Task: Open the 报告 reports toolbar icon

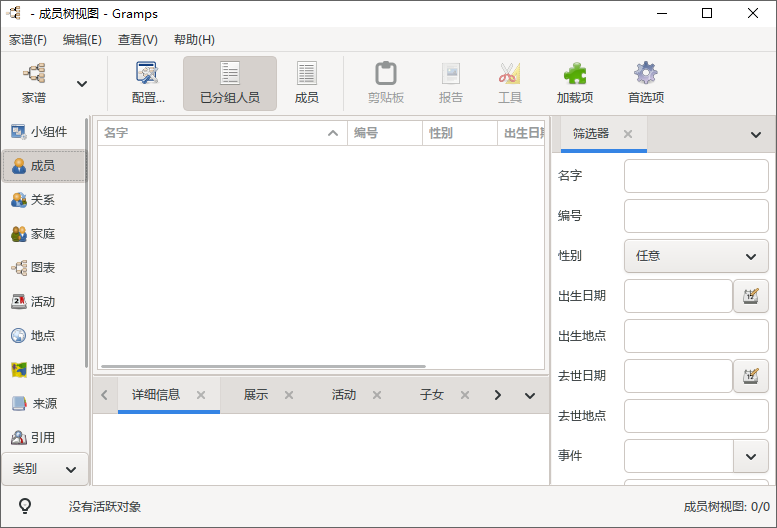Action: (x=450, y=83)
